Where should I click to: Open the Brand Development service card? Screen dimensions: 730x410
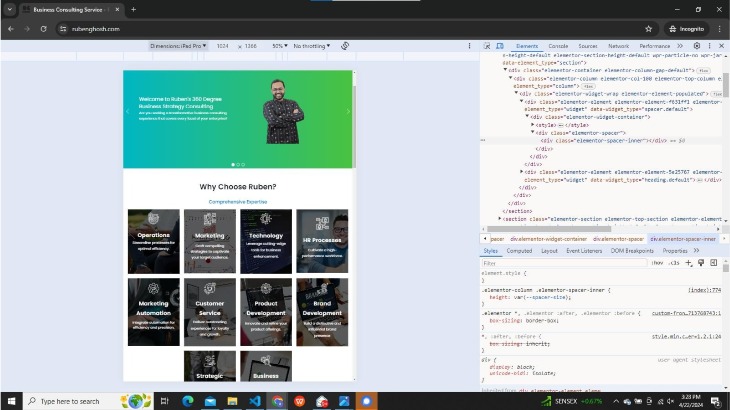(x=322, y=312)
